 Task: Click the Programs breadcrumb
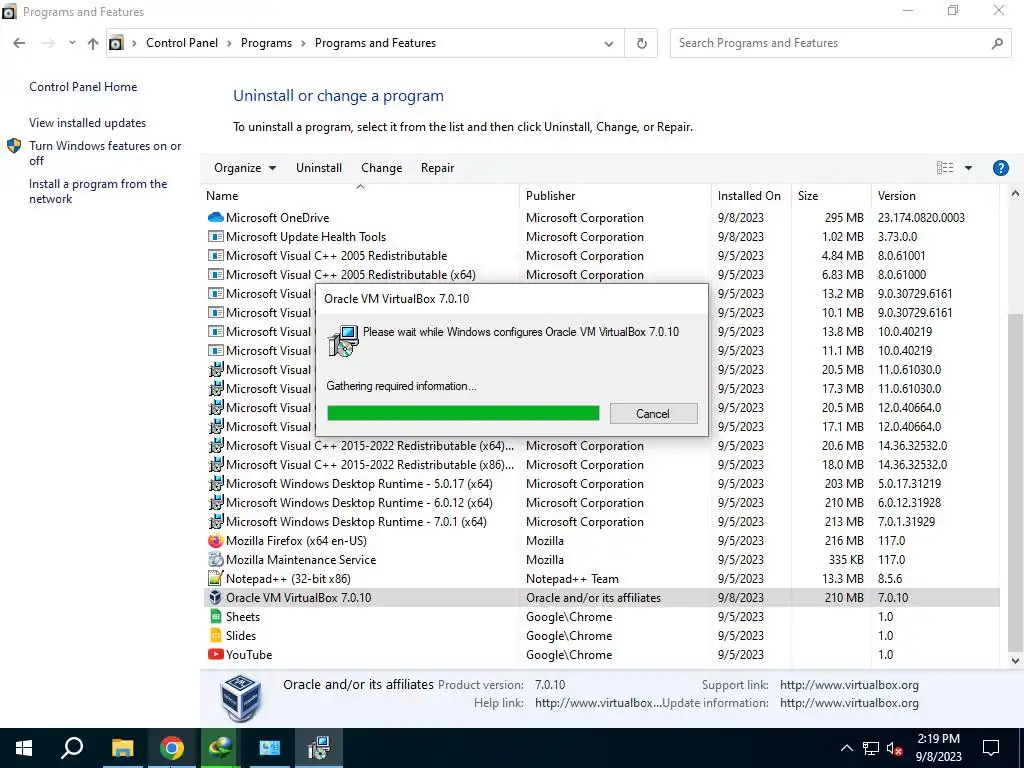(x=266, y=43)
